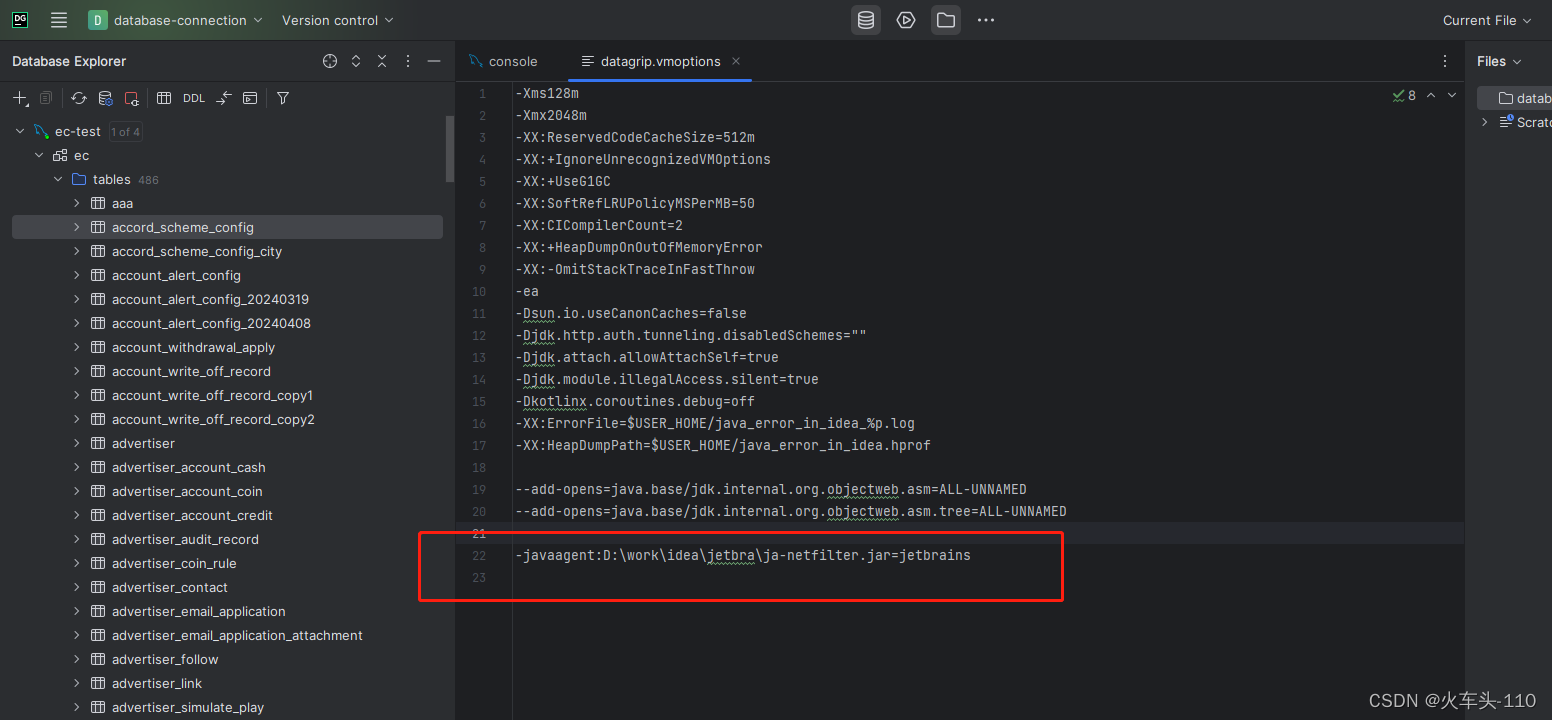The height and width of the screenshot is (720, 1552).
Task: Deactivate the connection with red plug icon
Action: [x=131, y=98]
